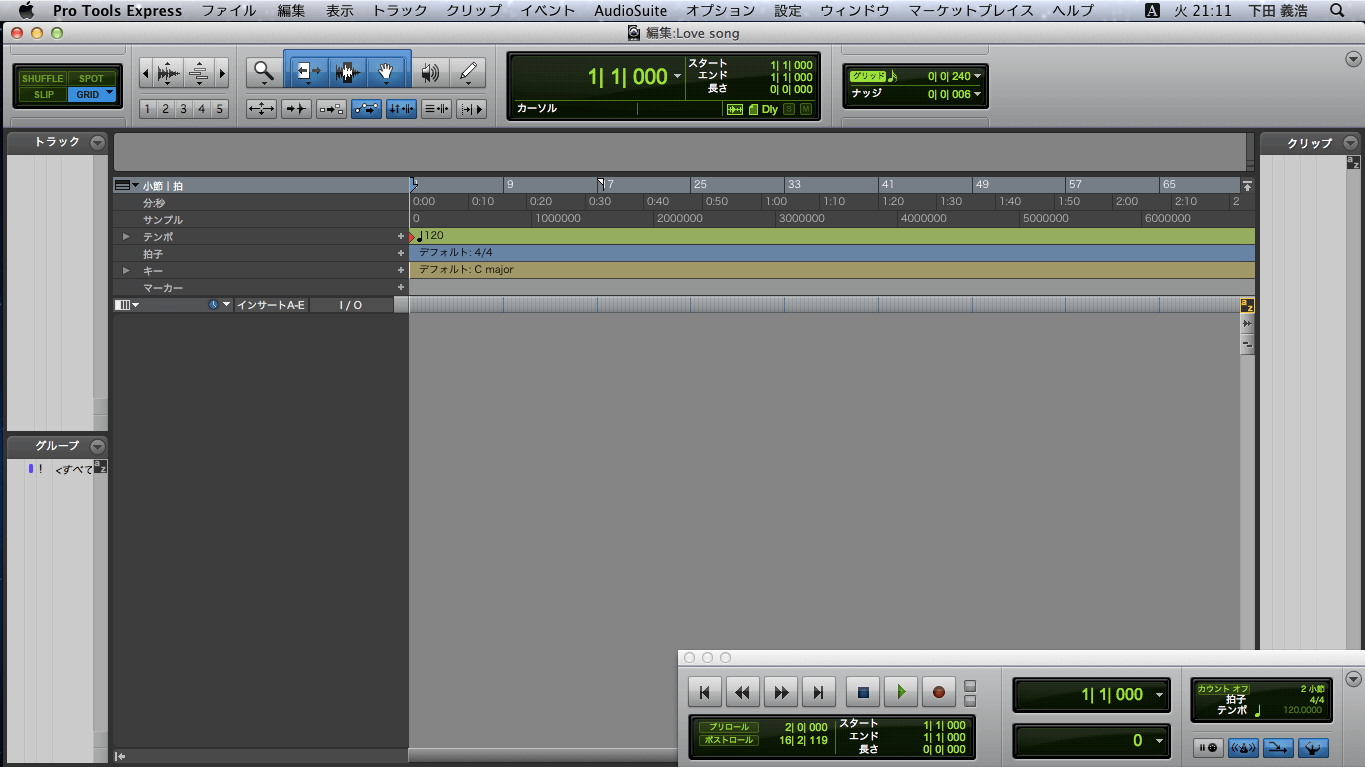Screen dimensions: 1365x767
Task: Switch to Spot edit mode
Action: pyautogui.click(x=92, y=77)
